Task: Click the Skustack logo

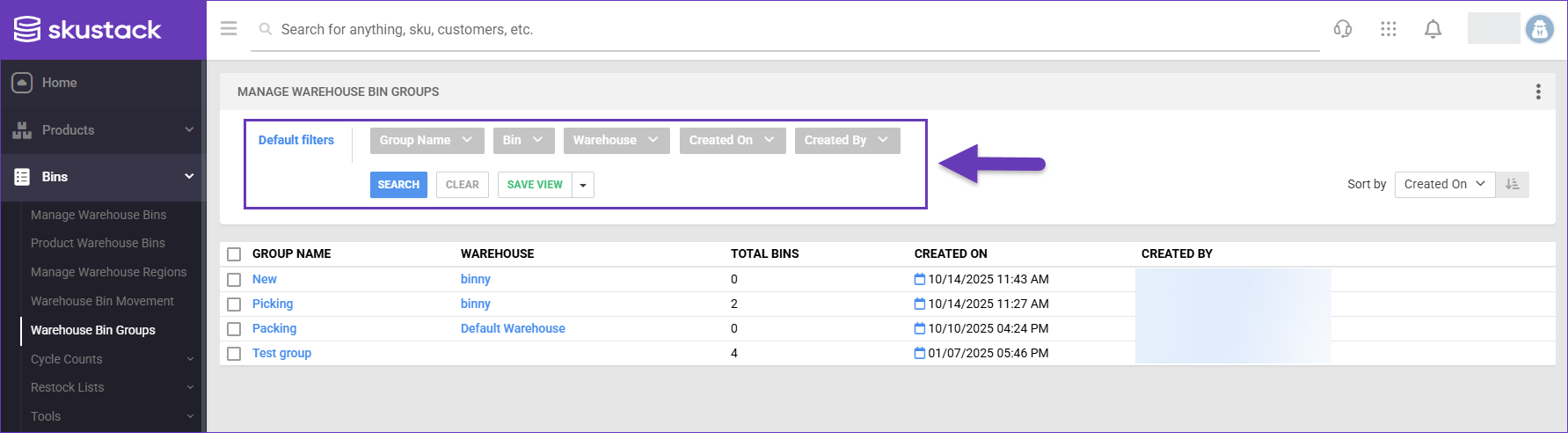Action: (88, 30)
